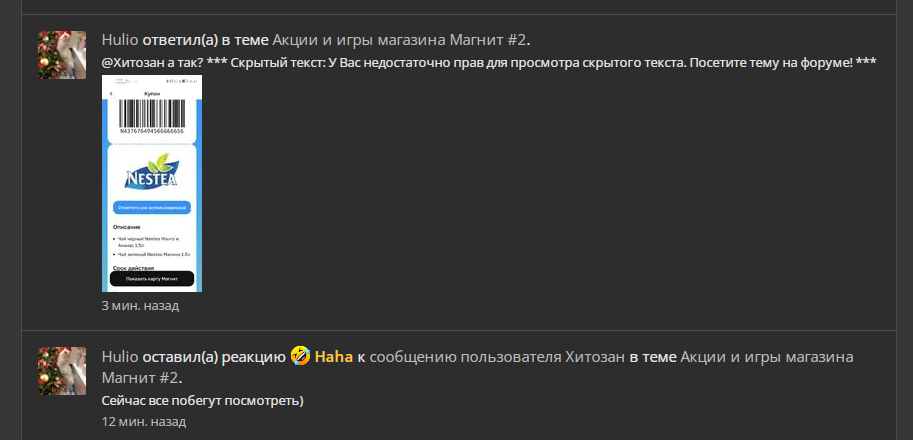Click the 'Сейчас все побегут посмотреть)' message text
913x440 pixels.
point(203,401)
